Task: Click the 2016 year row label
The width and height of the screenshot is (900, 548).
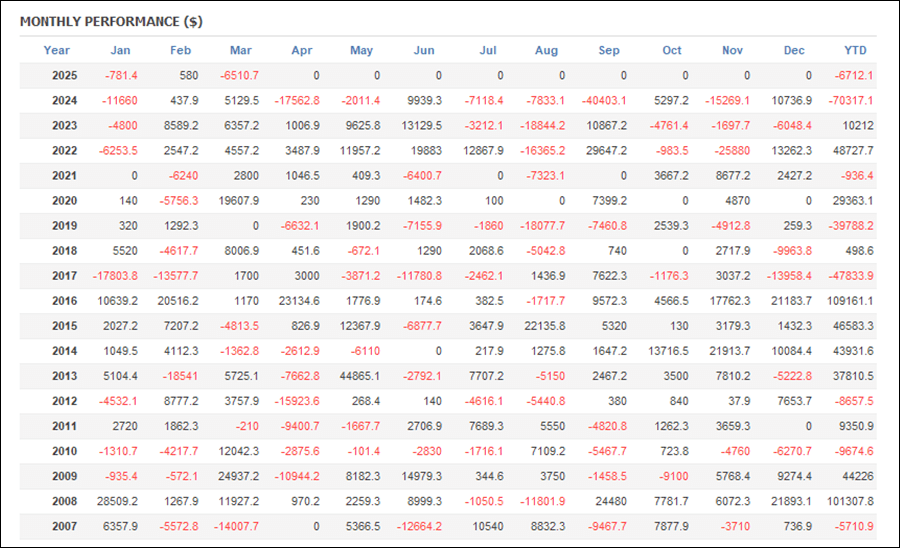Action: tap(64, 301)
